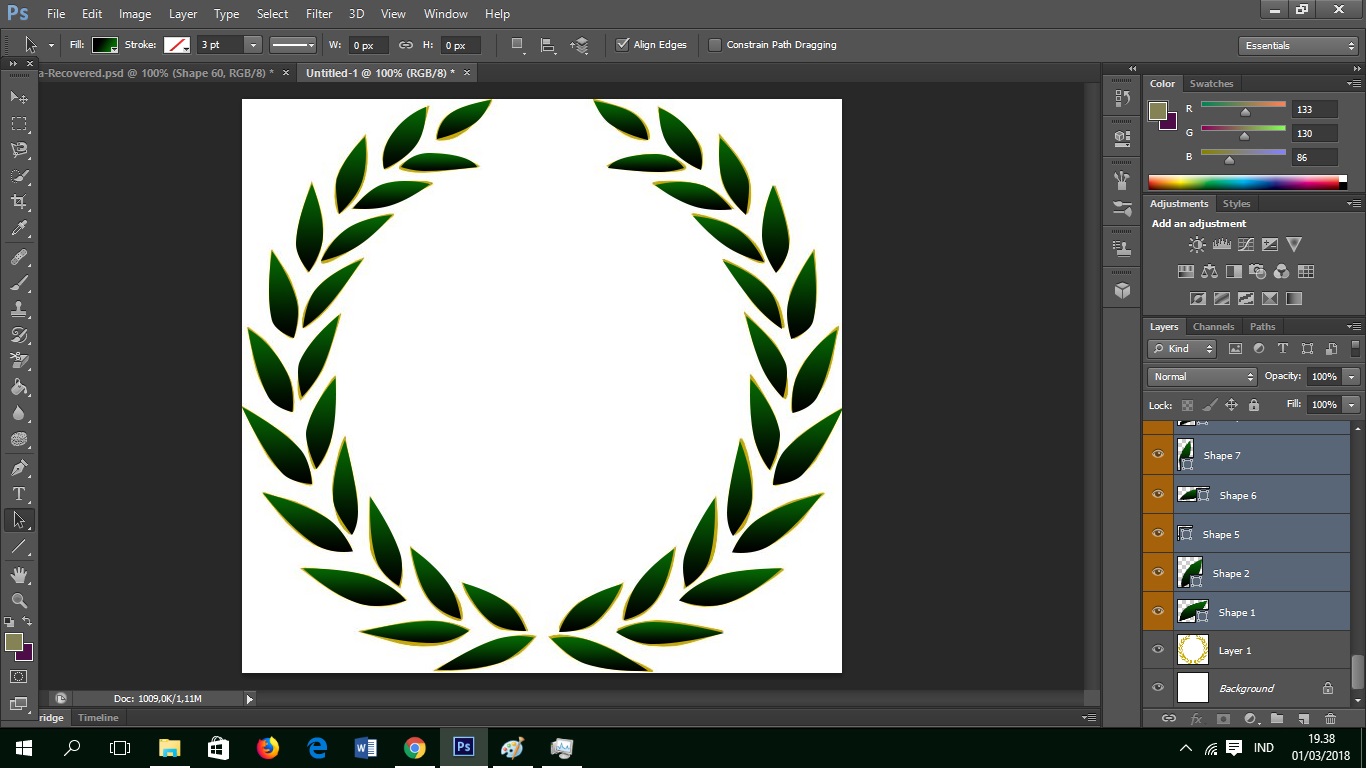Expand the Essentials workspace dropdown
Image resolution: width=1368 pixels, height=778 pixels.
click(x=1298, y=46)
